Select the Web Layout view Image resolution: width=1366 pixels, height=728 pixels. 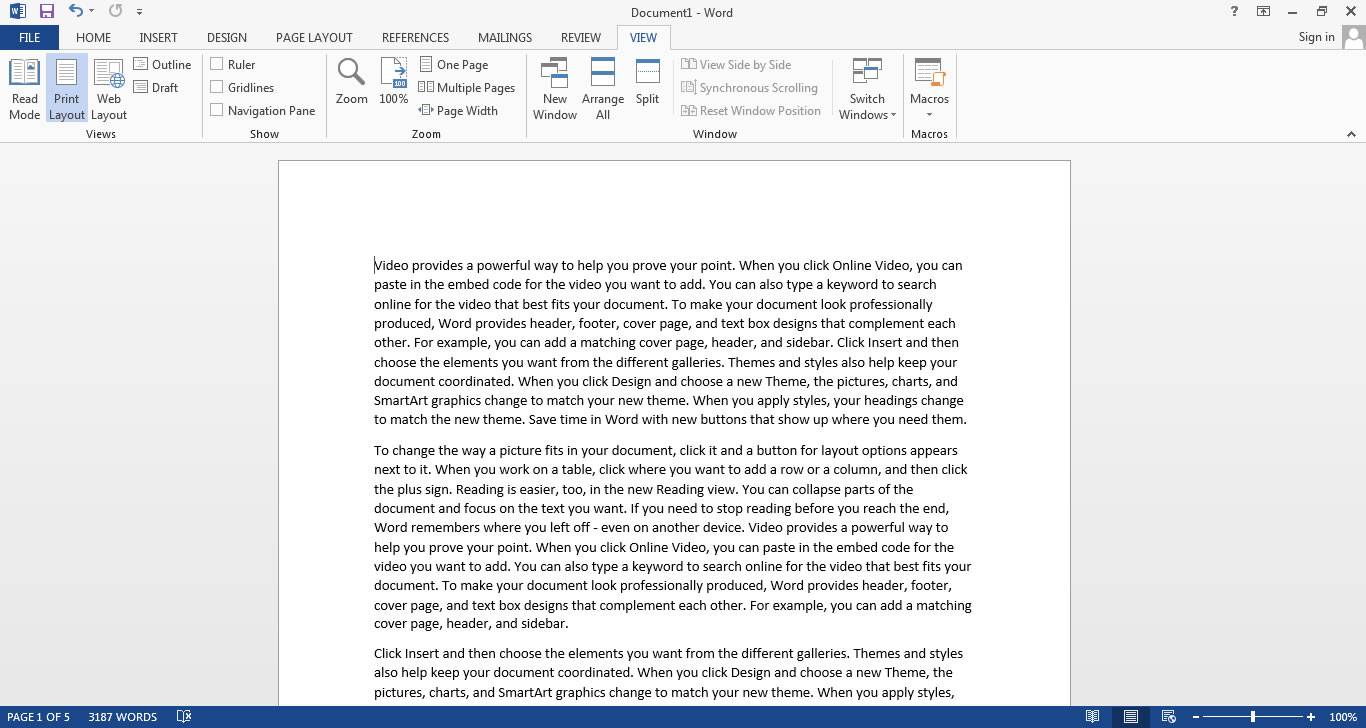108,87
